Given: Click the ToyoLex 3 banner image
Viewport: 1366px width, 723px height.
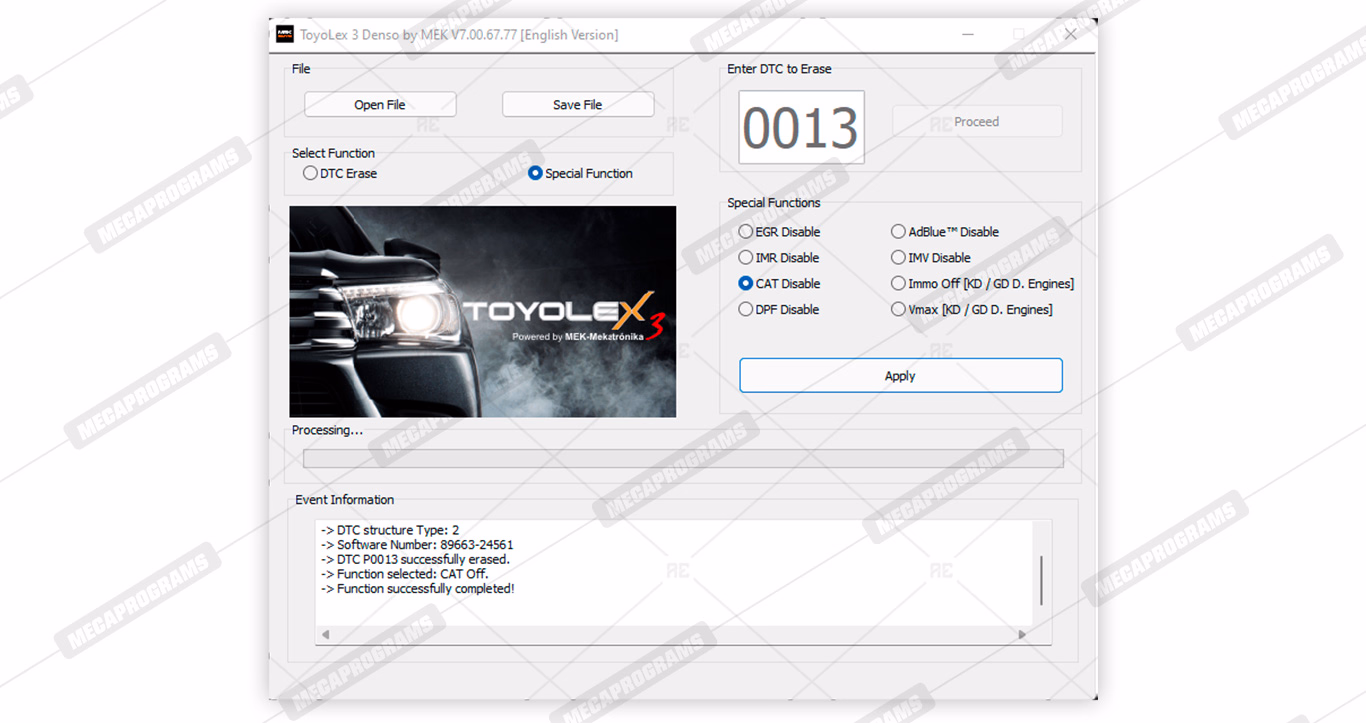Looking at the screenshot, I should tap(483, 312).
